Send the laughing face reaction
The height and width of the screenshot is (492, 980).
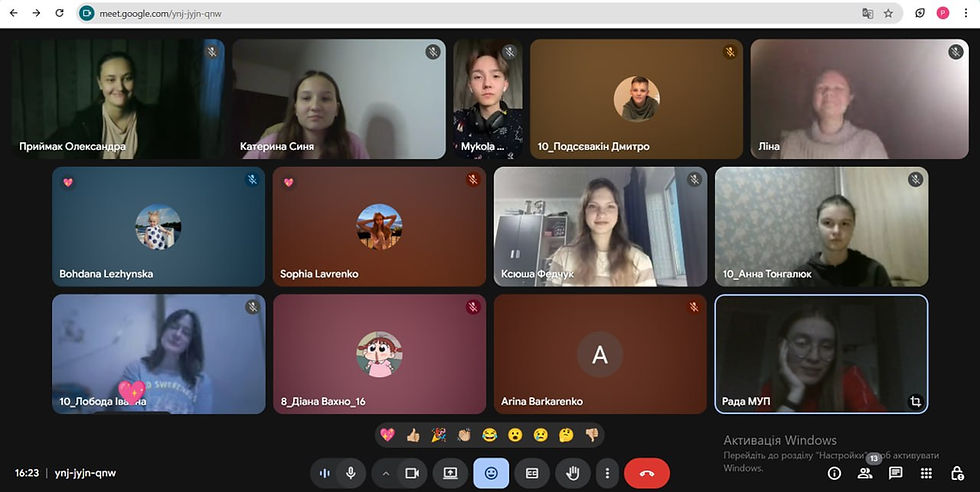coord(489,434)
